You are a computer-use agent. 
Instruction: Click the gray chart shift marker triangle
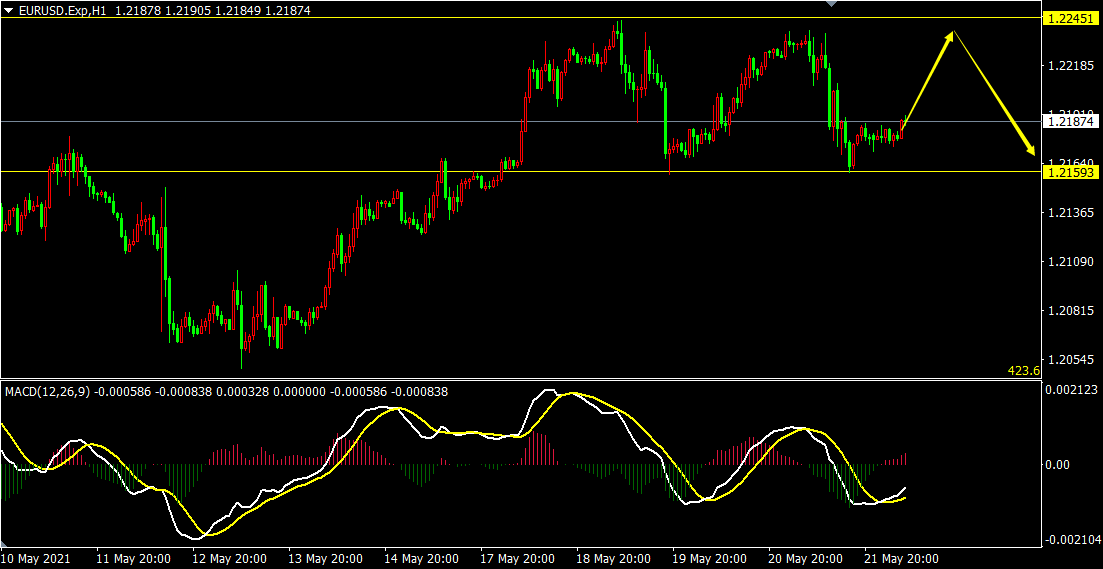829,4
